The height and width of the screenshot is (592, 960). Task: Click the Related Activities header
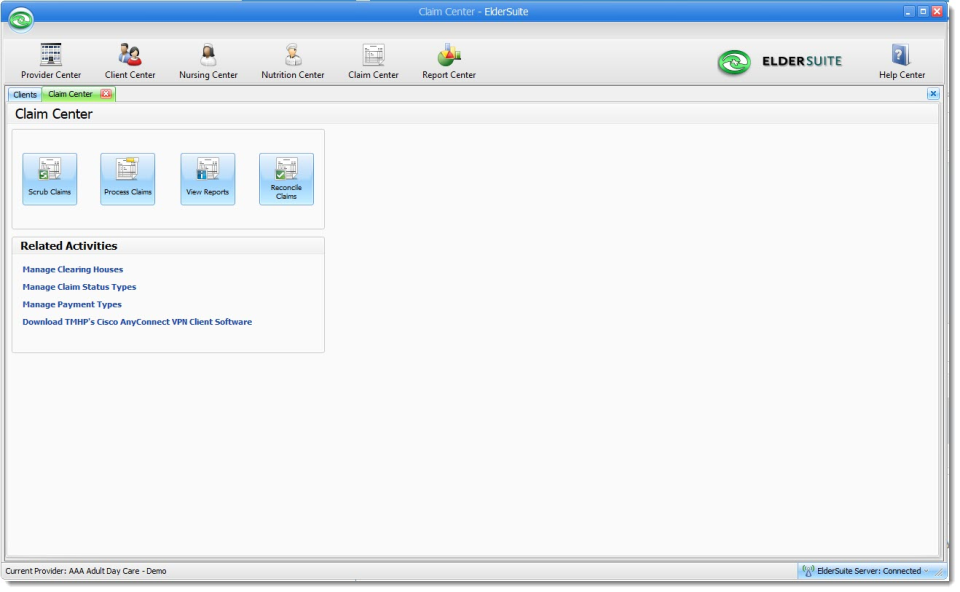[x=69, y=245]
